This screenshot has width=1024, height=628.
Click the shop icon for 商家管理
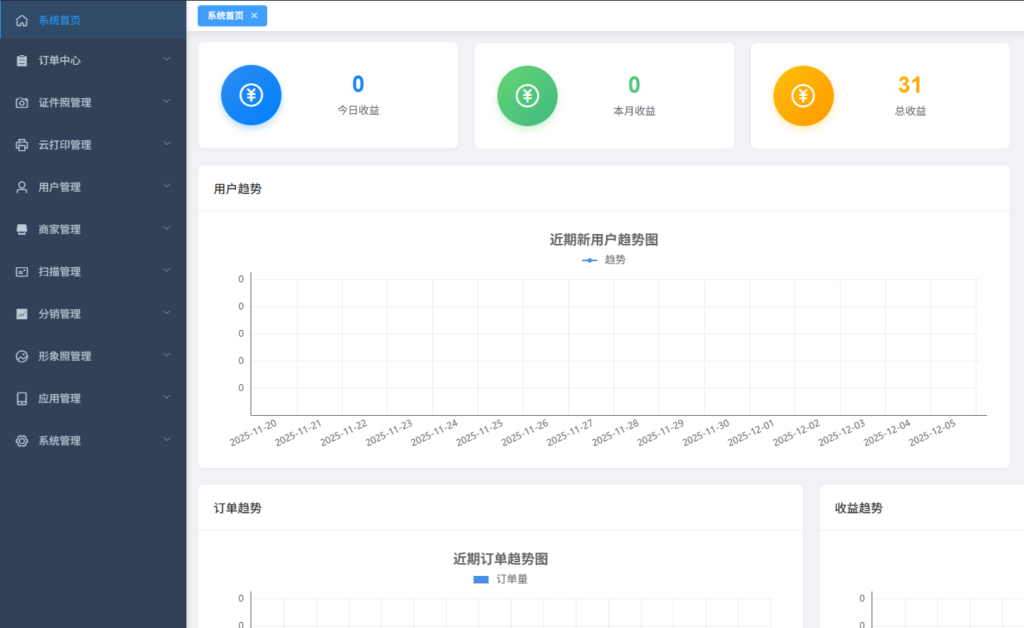22,230
